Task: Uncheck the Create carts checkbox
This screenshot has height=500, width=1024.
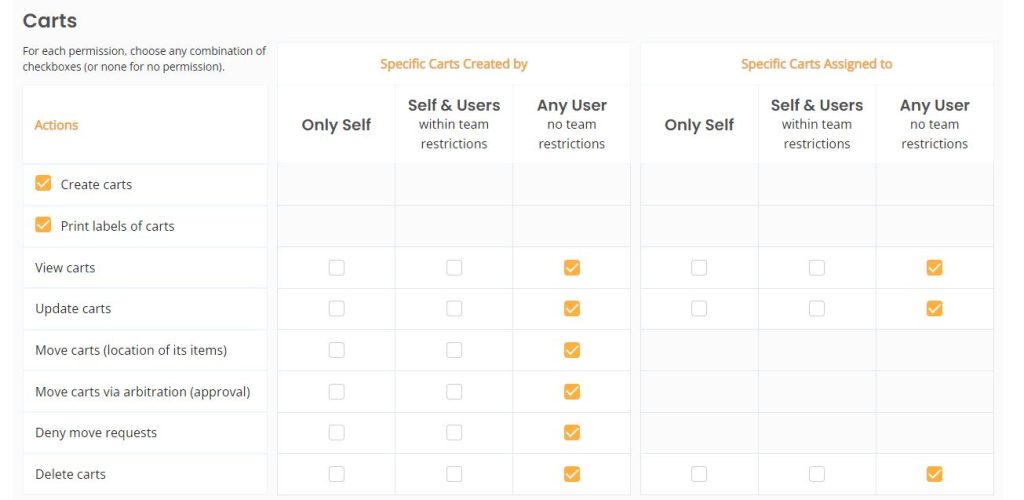Action: 43,183
